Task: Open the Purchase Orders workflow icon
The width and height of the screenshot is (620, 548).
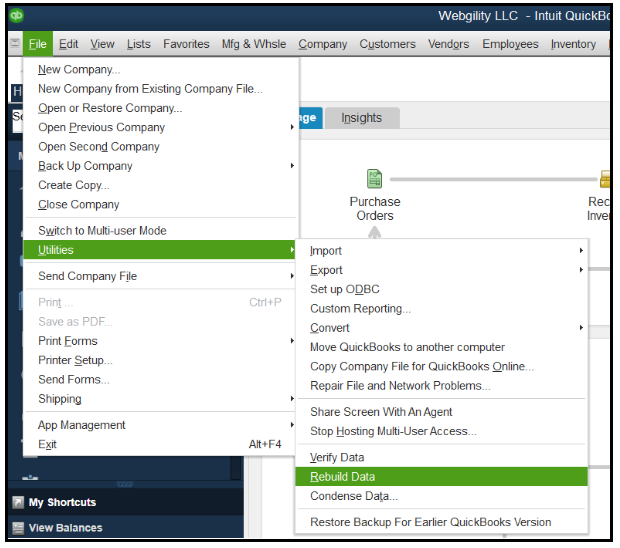Action: click(374, 180)
